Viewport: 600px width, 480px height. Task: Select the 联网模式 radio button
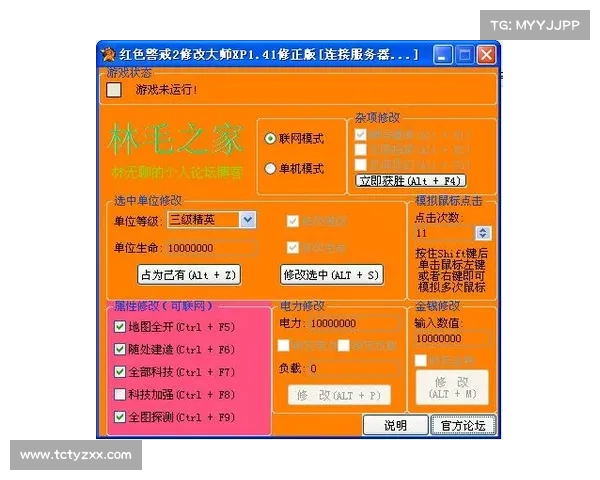(x=270, y=138)
